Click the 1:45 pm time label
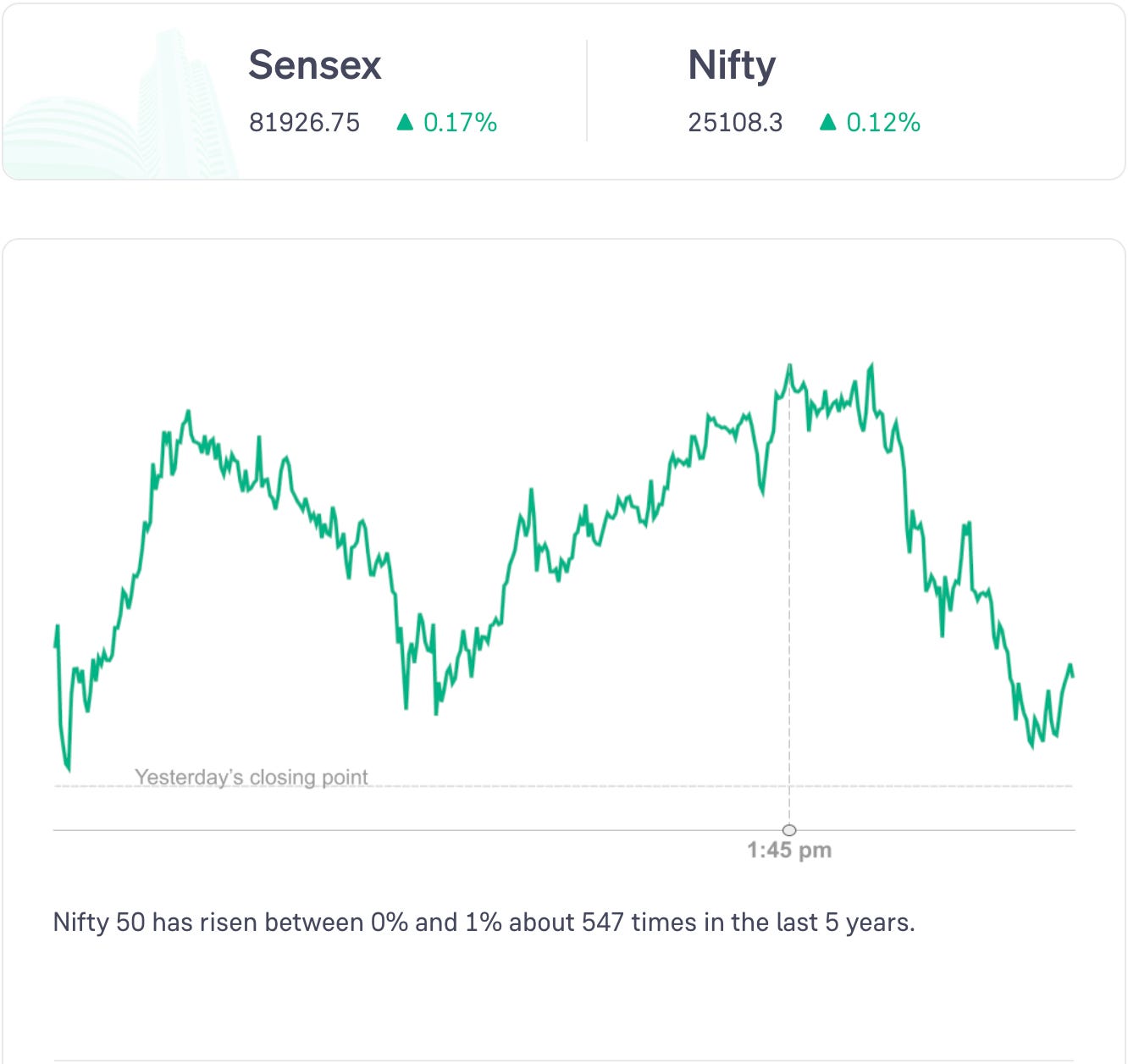 pyautogui.click(x=789, y=851)
